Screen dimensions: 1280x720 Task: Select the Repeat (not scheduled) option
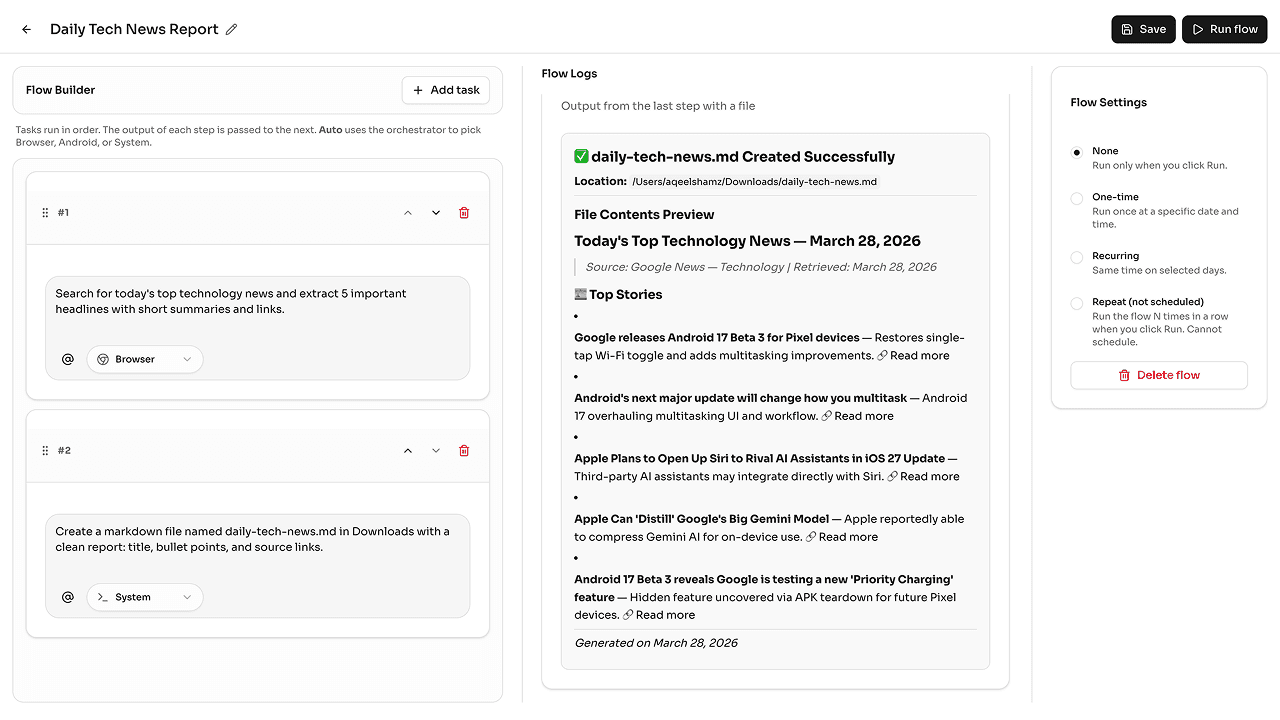[x=1077, y=303]
